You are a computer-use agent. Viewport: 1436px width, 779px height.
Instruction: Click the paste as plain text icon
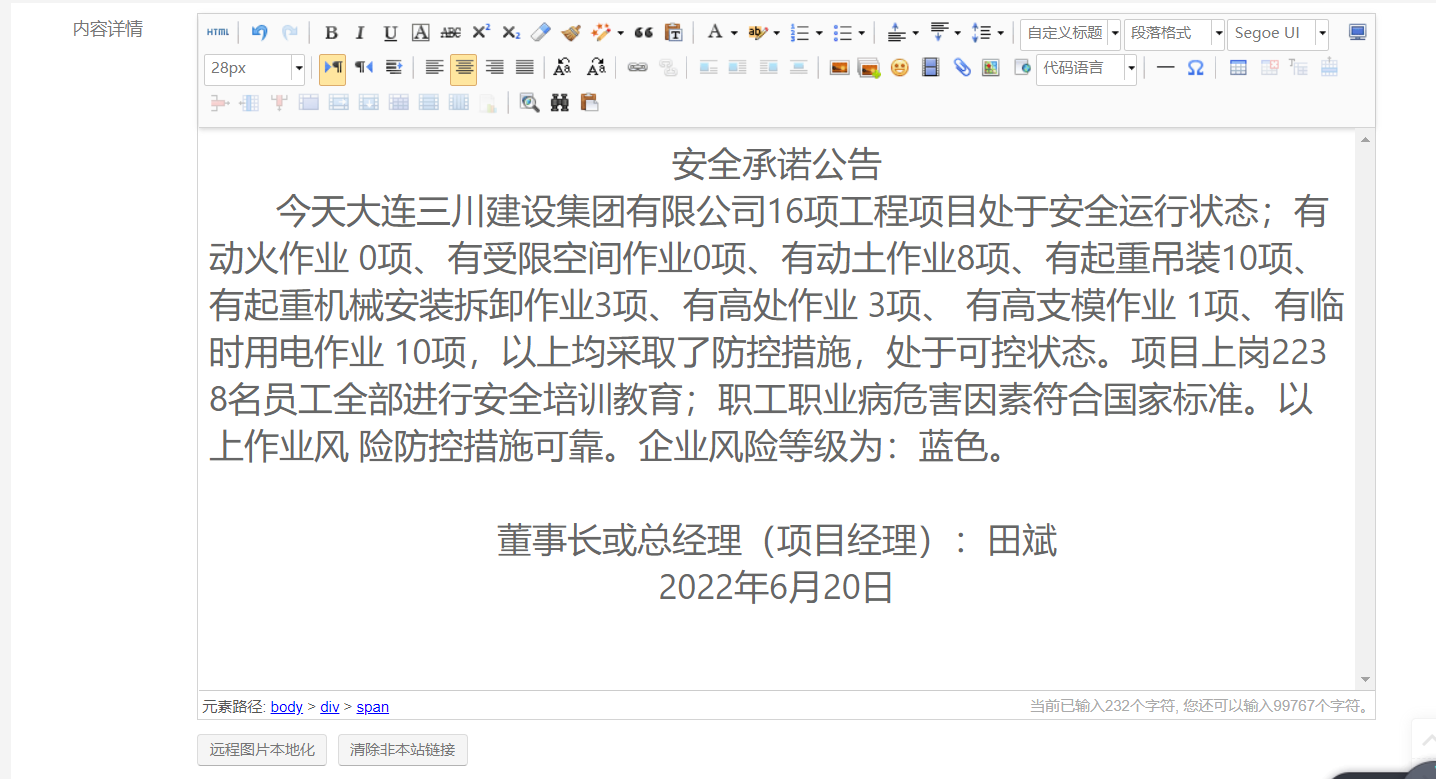point(674,33)
